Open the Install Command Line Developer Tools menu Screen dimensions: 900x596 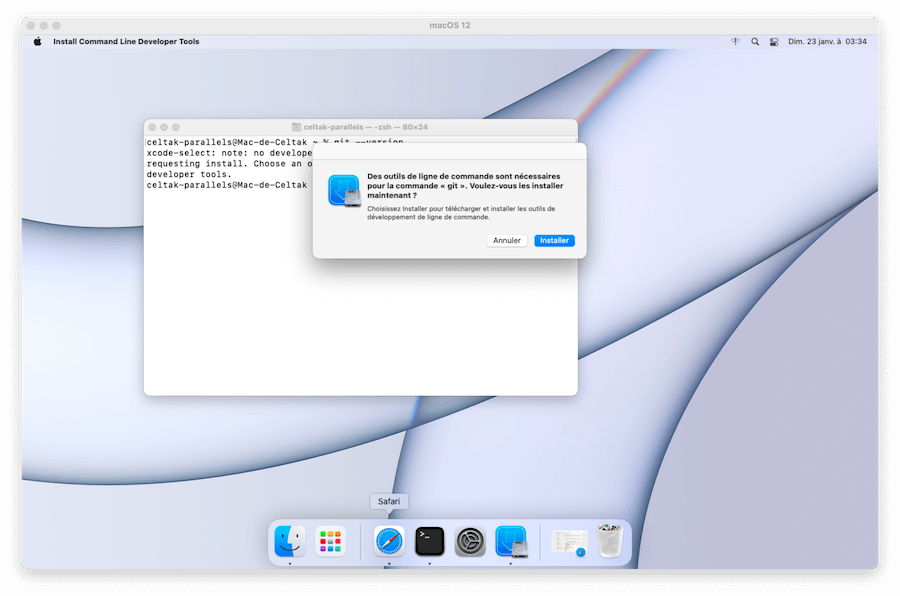click(x=126, y=41)
